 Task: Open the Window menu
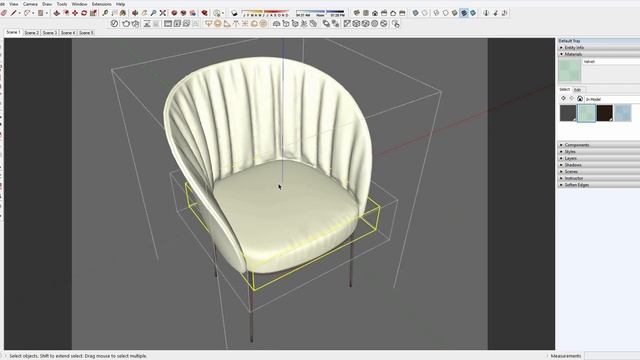(x=79, y=4)
